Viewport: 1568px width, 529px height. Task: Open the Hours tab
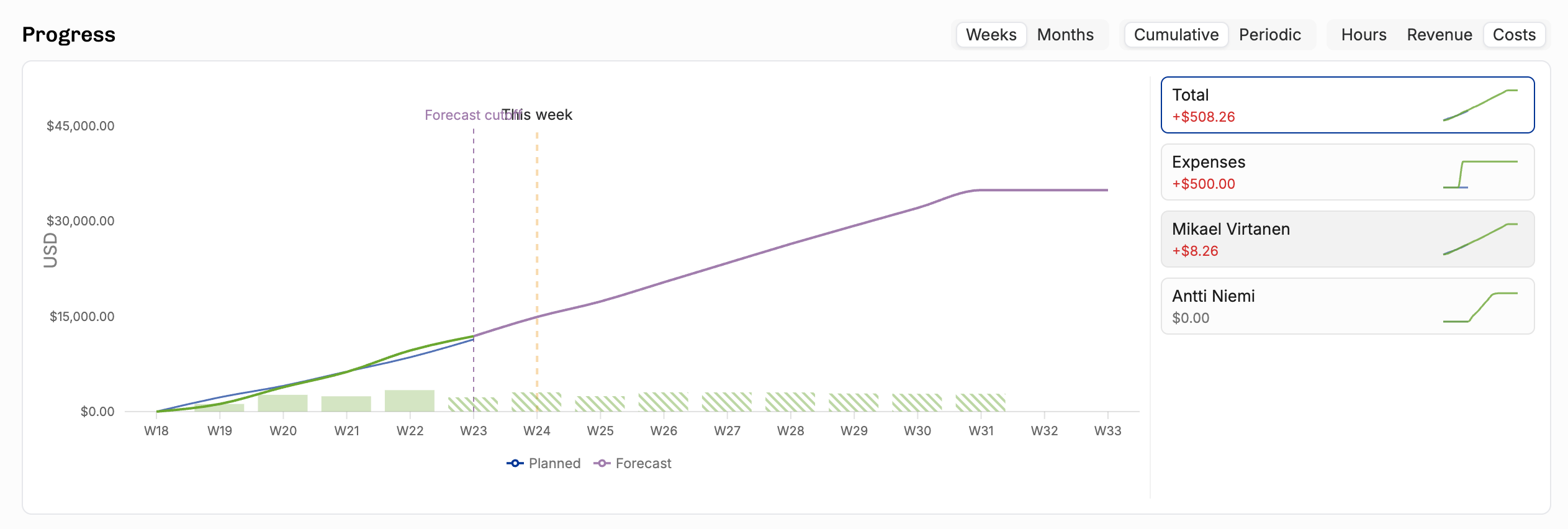(1364, 35)
